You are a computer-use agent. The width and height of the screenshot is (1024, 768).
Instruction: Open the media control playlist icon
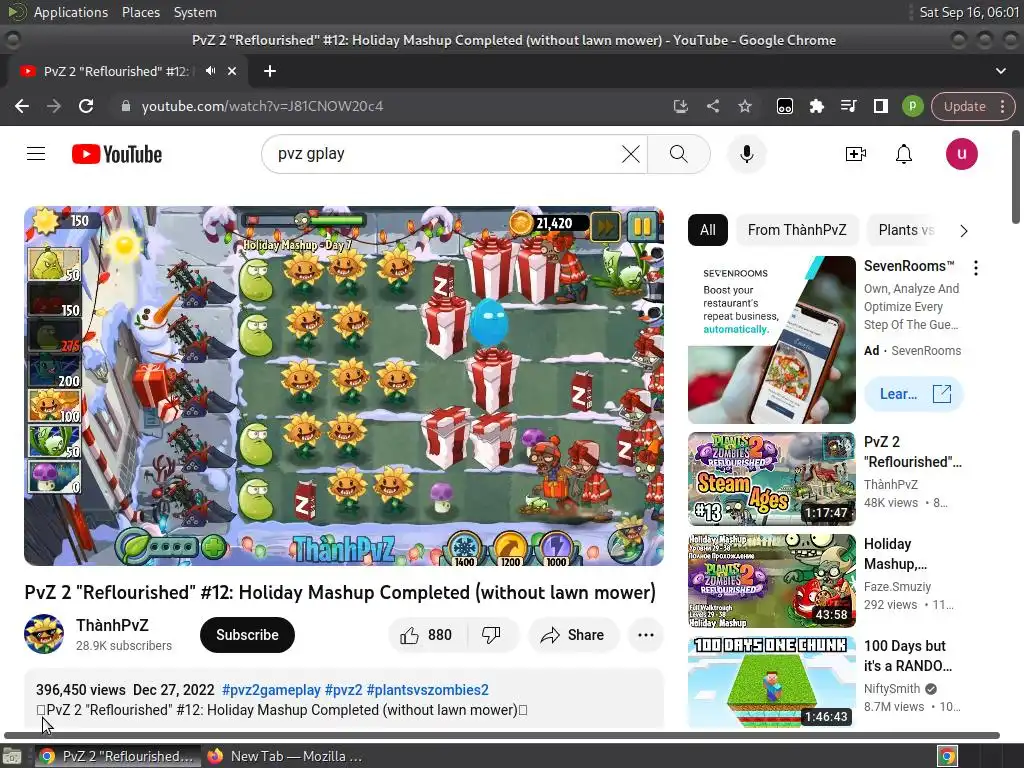coord(848,106)
